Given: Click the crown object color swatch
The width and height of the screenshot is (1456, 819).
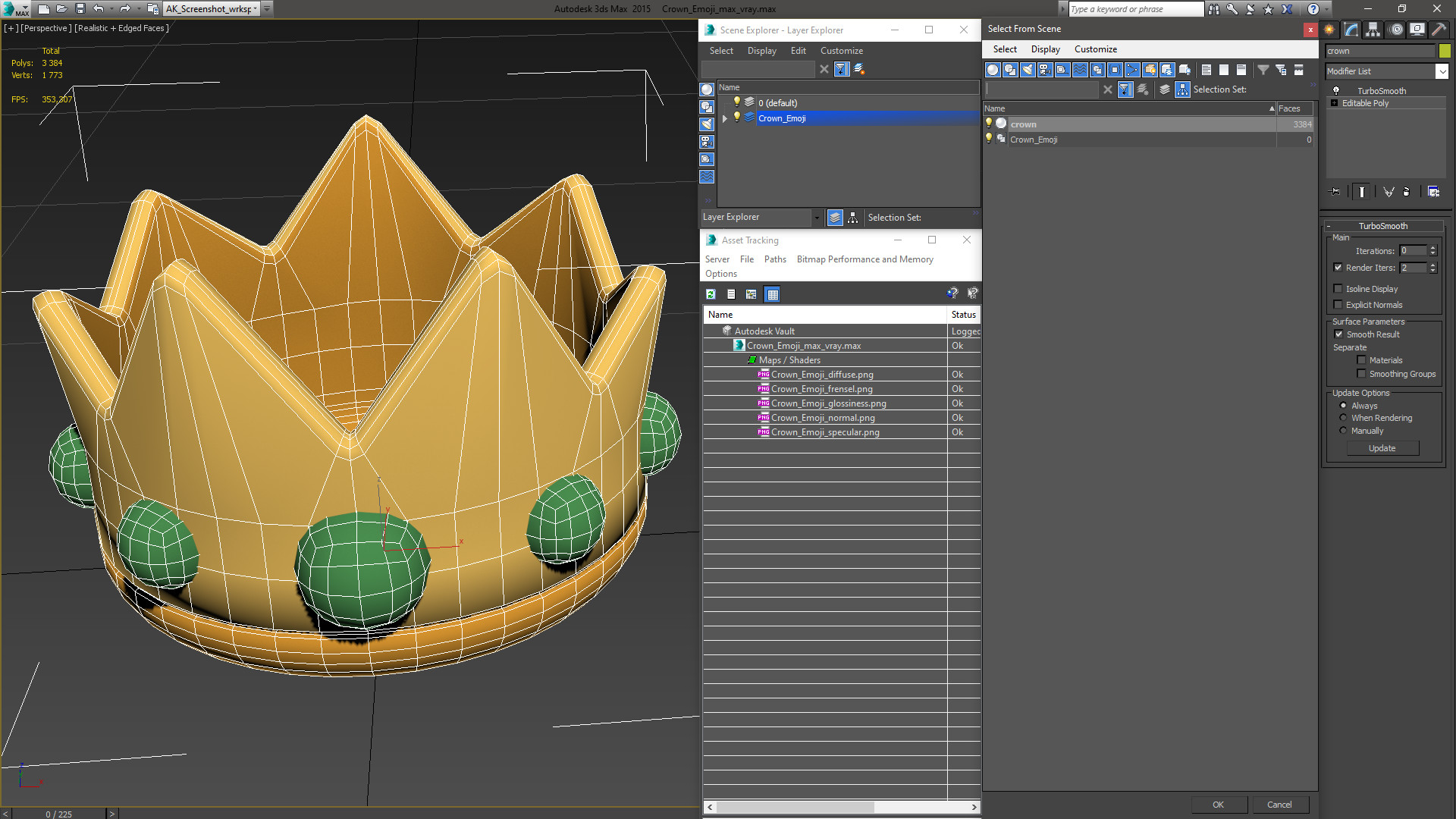Looking at the screenshot, I should click(1445, 51).
